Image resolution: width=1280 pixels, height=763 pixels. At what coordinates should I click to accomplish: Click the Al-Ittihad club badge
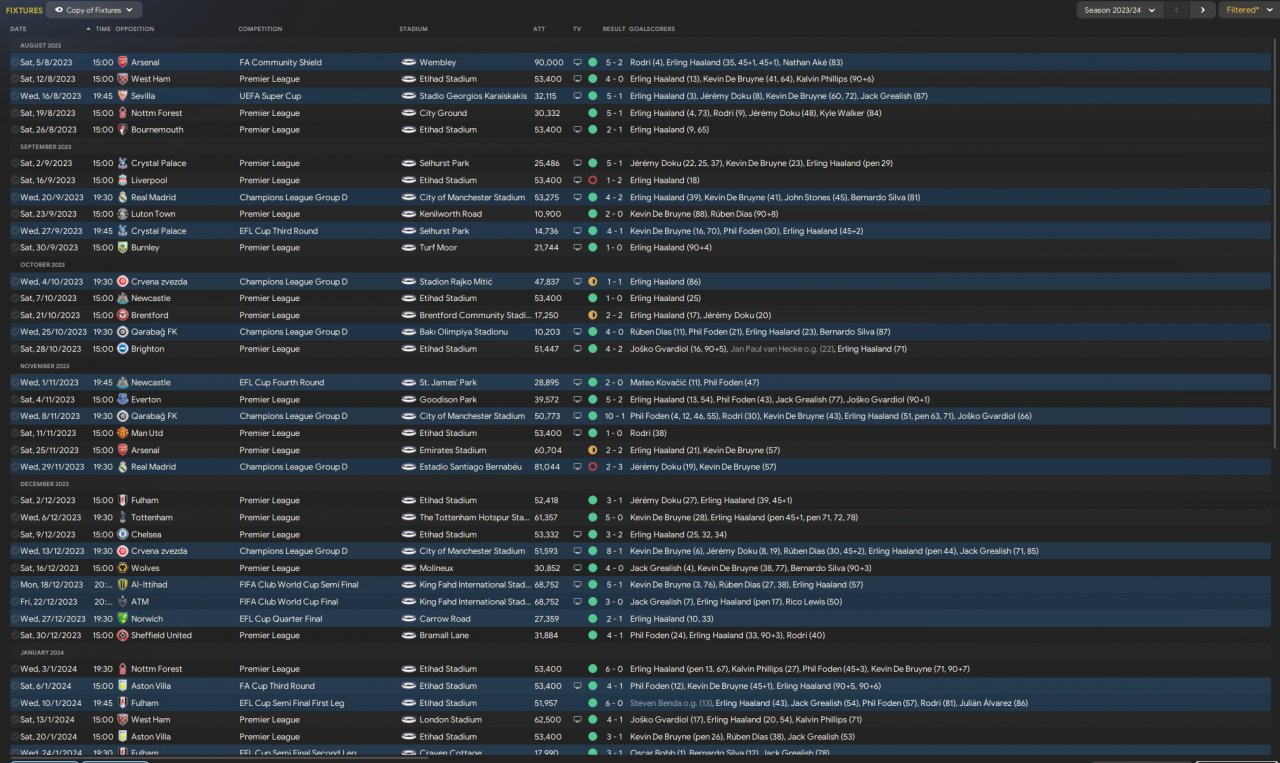122,585
